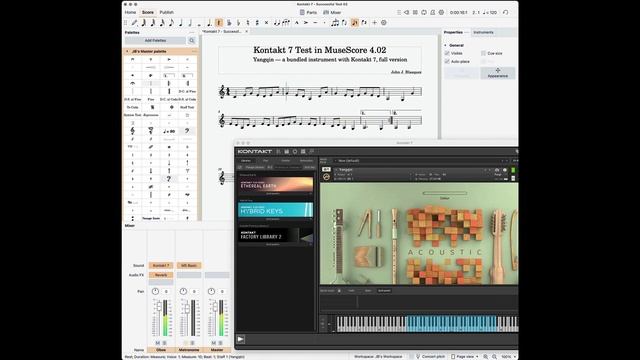Toggle the Mixer panel button

(x=332, y=13)
